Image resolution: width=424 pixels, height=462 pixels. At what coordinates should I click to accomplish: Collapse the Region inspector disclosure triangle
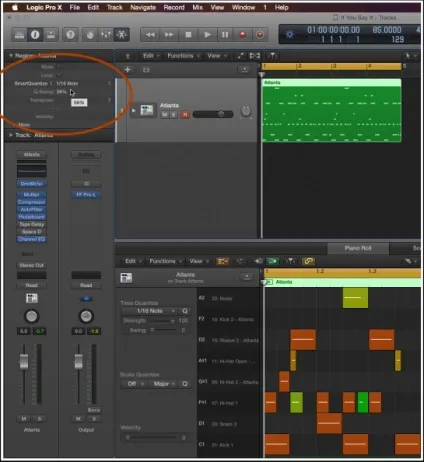pos(11,56)
